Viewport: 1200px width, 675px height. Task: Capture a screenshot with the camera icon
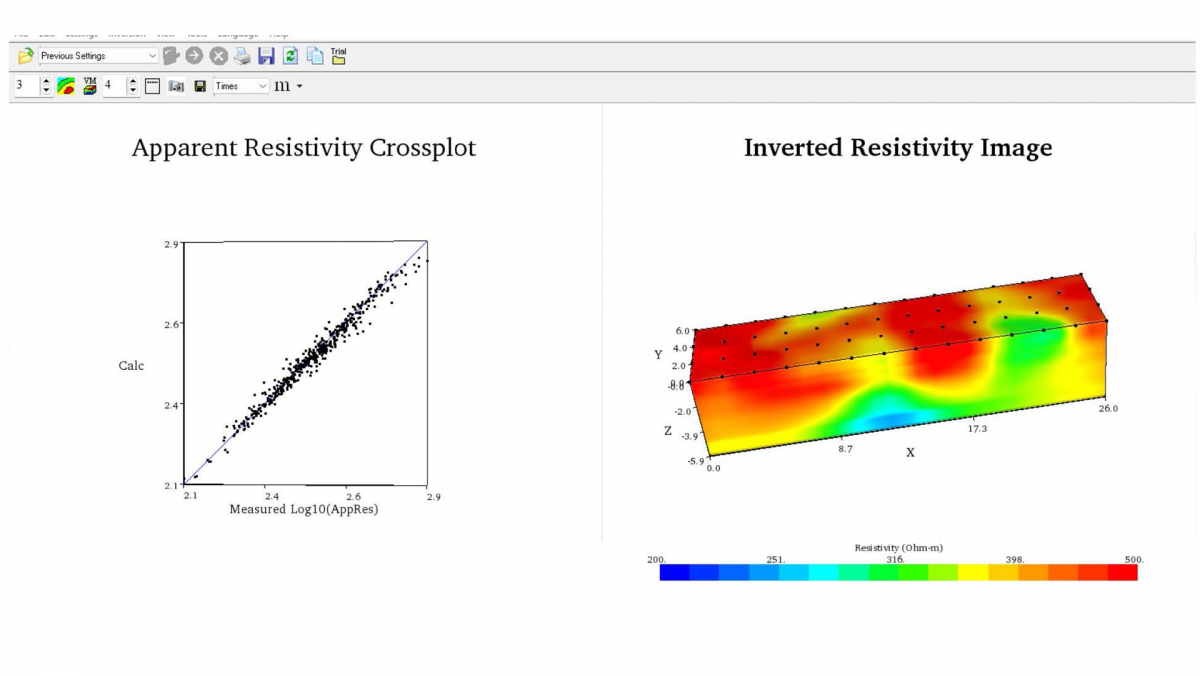coord(176,86)
